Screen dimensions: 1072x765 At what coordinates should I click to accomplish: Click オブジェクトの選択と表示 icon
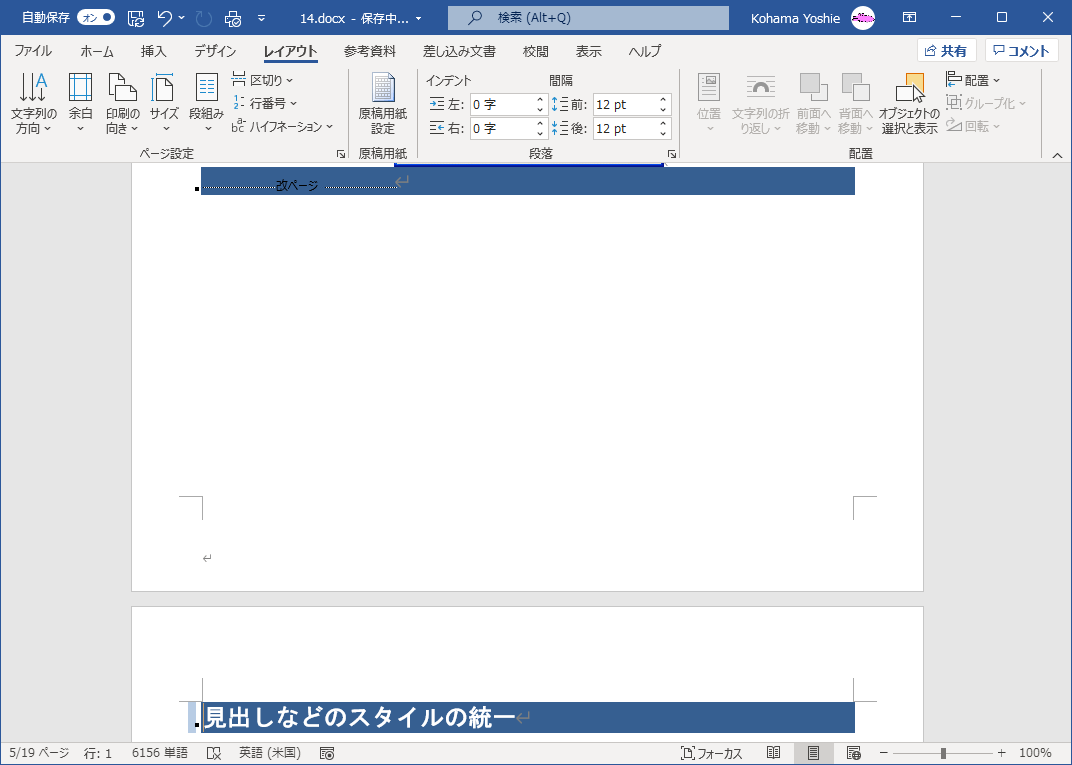point(908,103)
